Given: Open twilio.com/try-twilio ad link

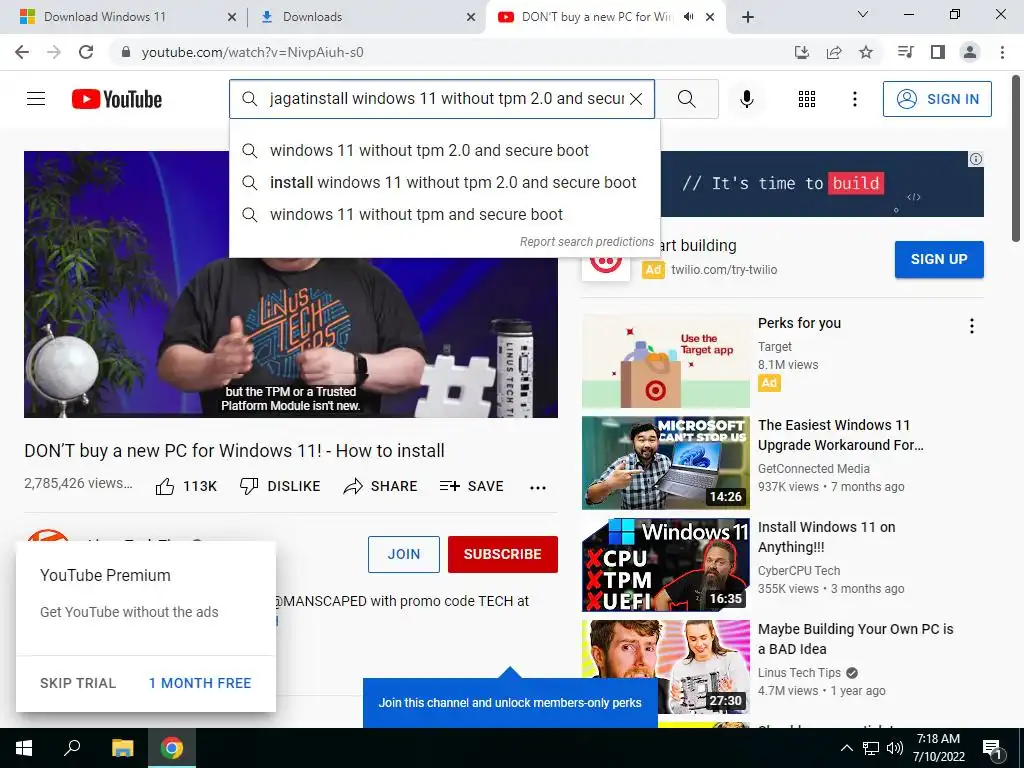Looking at the screenshot, I should [x=724, y=270].
